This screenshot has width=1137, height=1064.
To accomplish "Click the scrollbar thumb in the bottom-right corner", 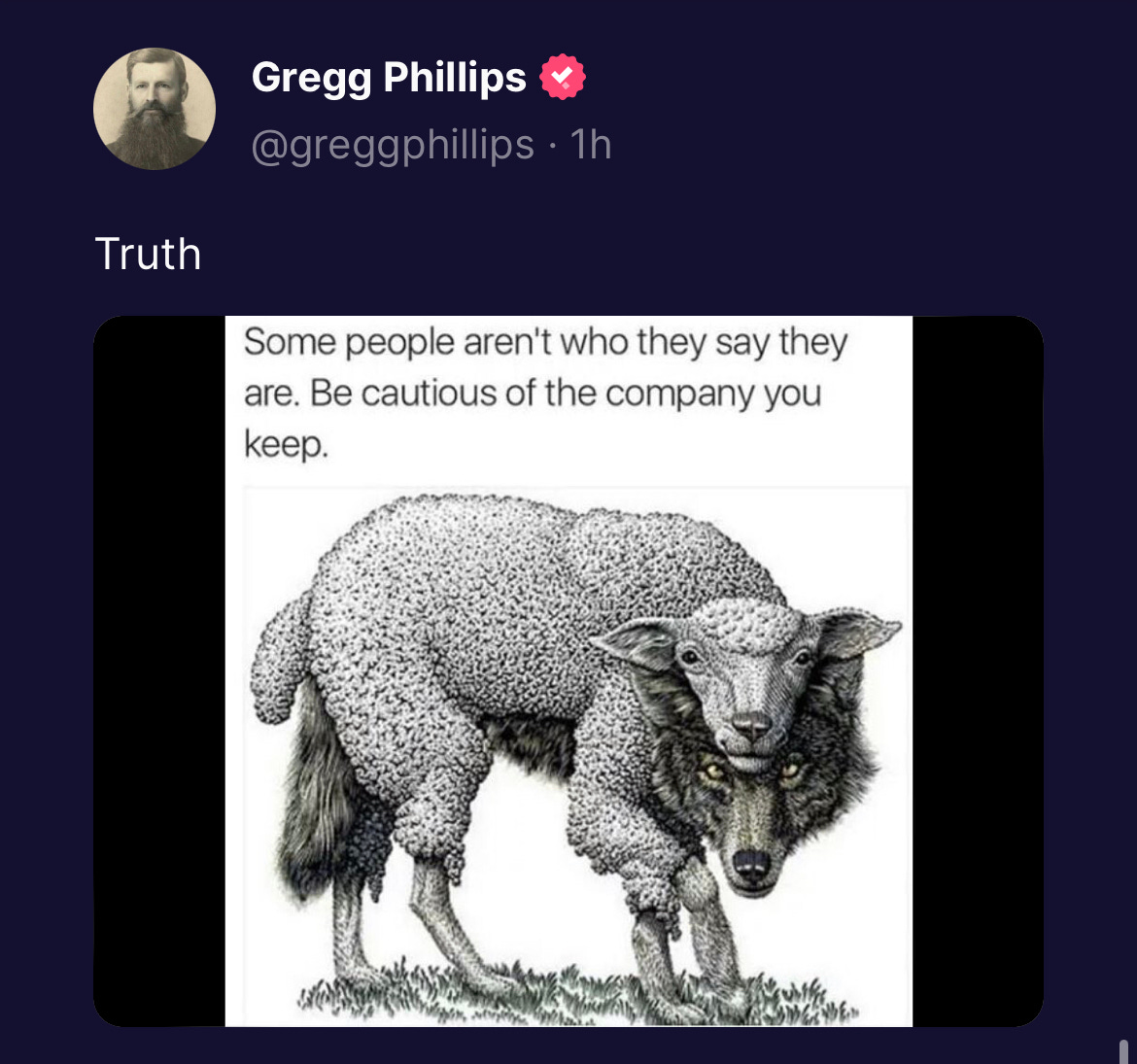I will [1123, 1051].
